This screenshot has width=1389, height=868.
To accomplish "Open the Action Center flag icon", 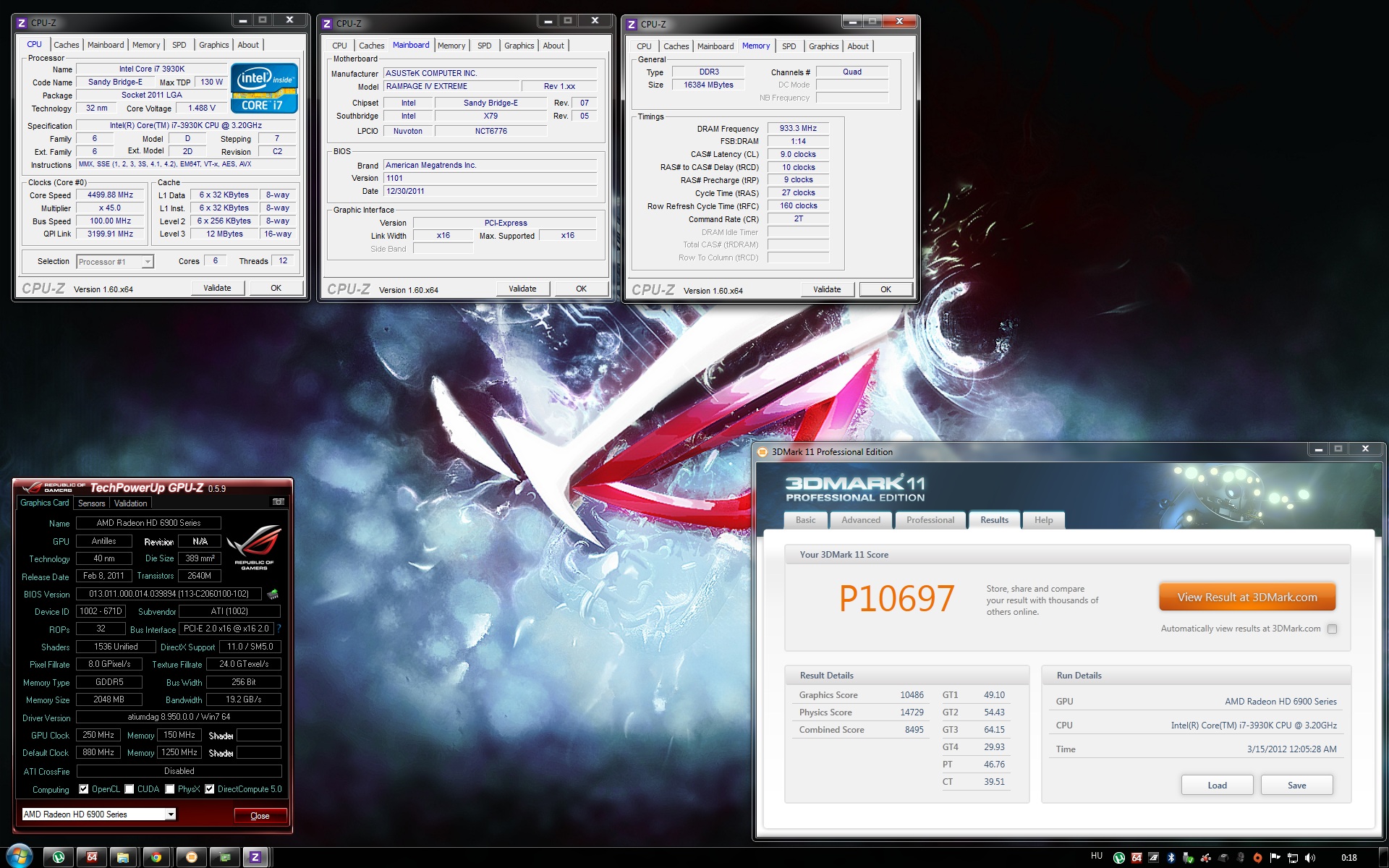I will [x=1275, y=858].
